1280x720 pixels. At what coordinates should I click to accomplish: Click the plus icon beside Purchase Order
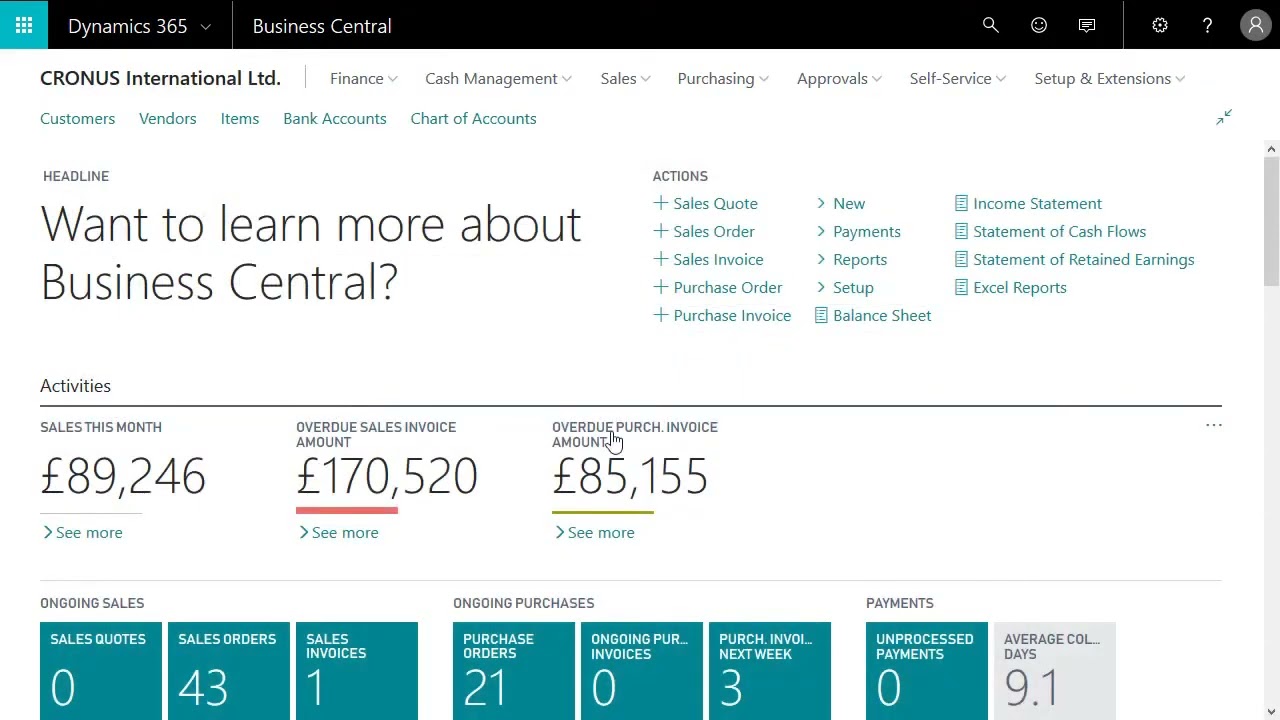[x=660, y=287]
